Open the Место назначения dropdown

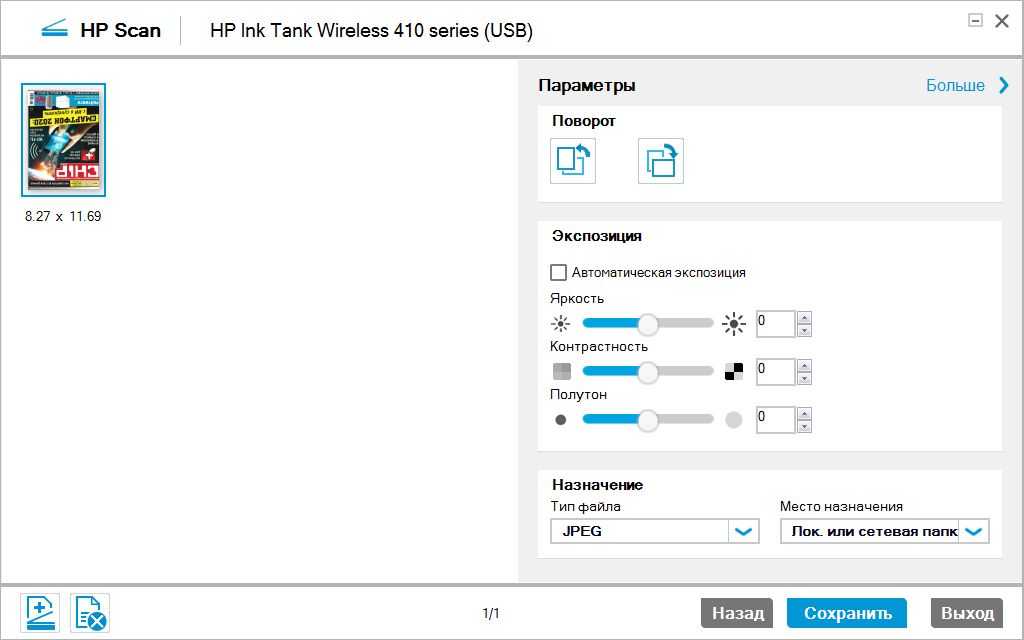tap(974, 531)
